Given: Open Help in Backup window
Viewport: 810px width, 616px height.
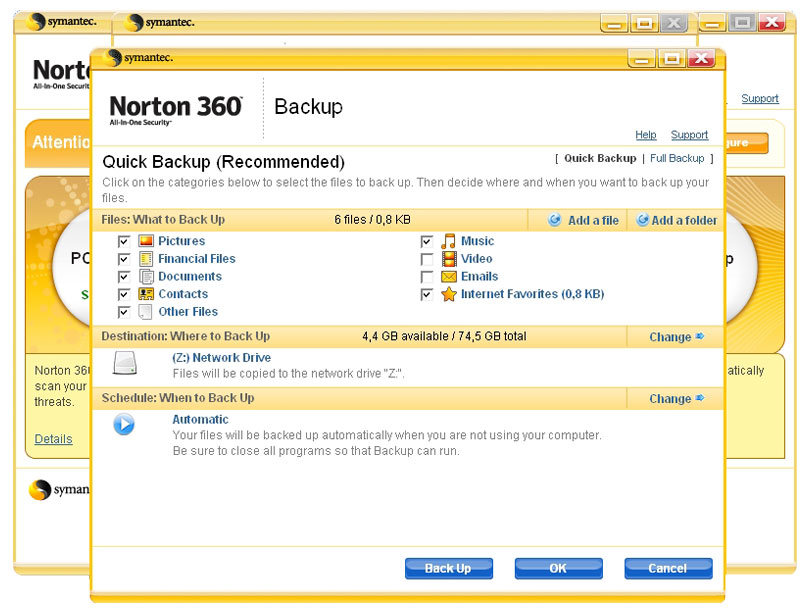Looking at the screenshot, I should coord(646,135).
